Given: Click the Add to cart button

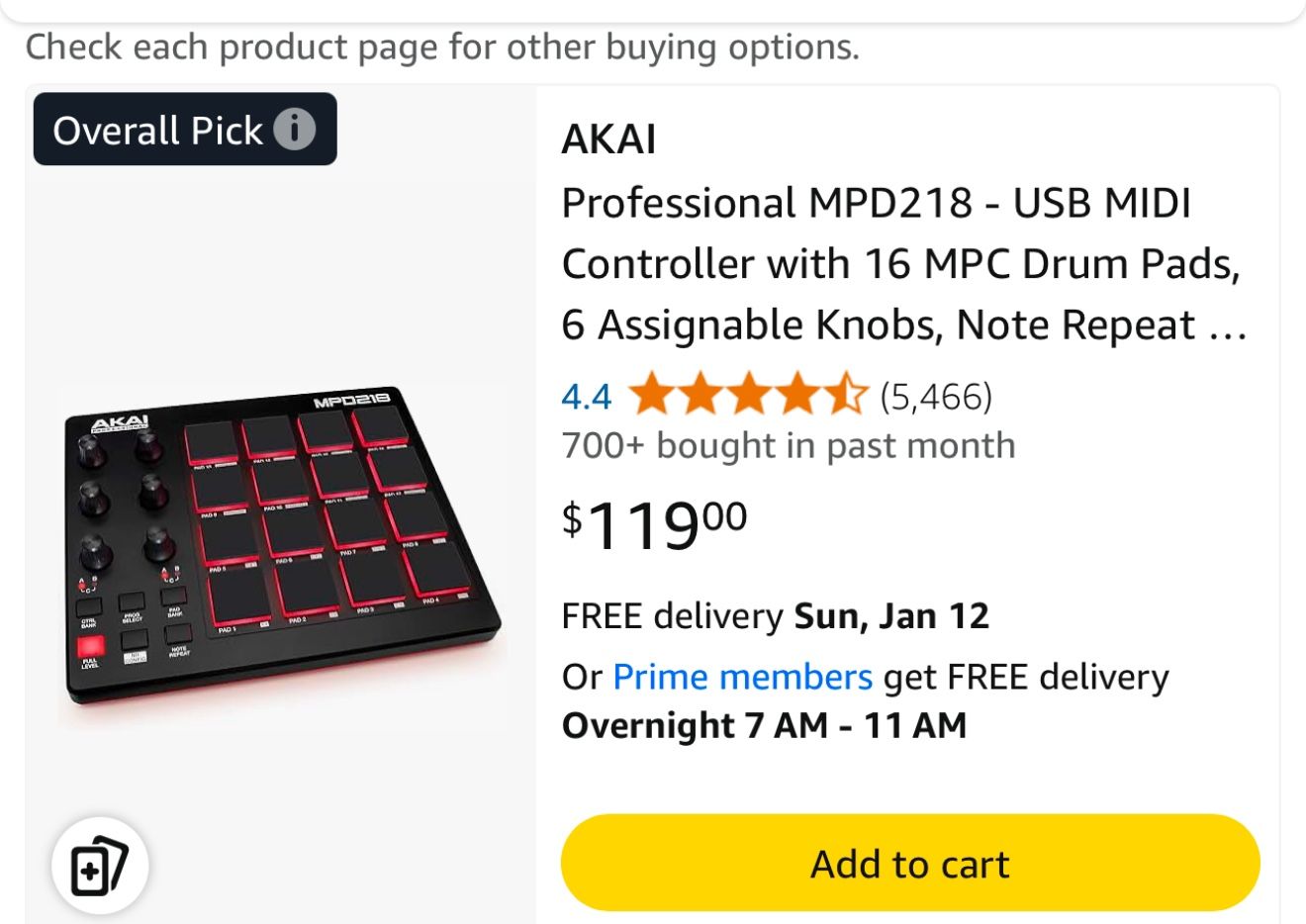Looking at the screenshot, I should 909,862.
